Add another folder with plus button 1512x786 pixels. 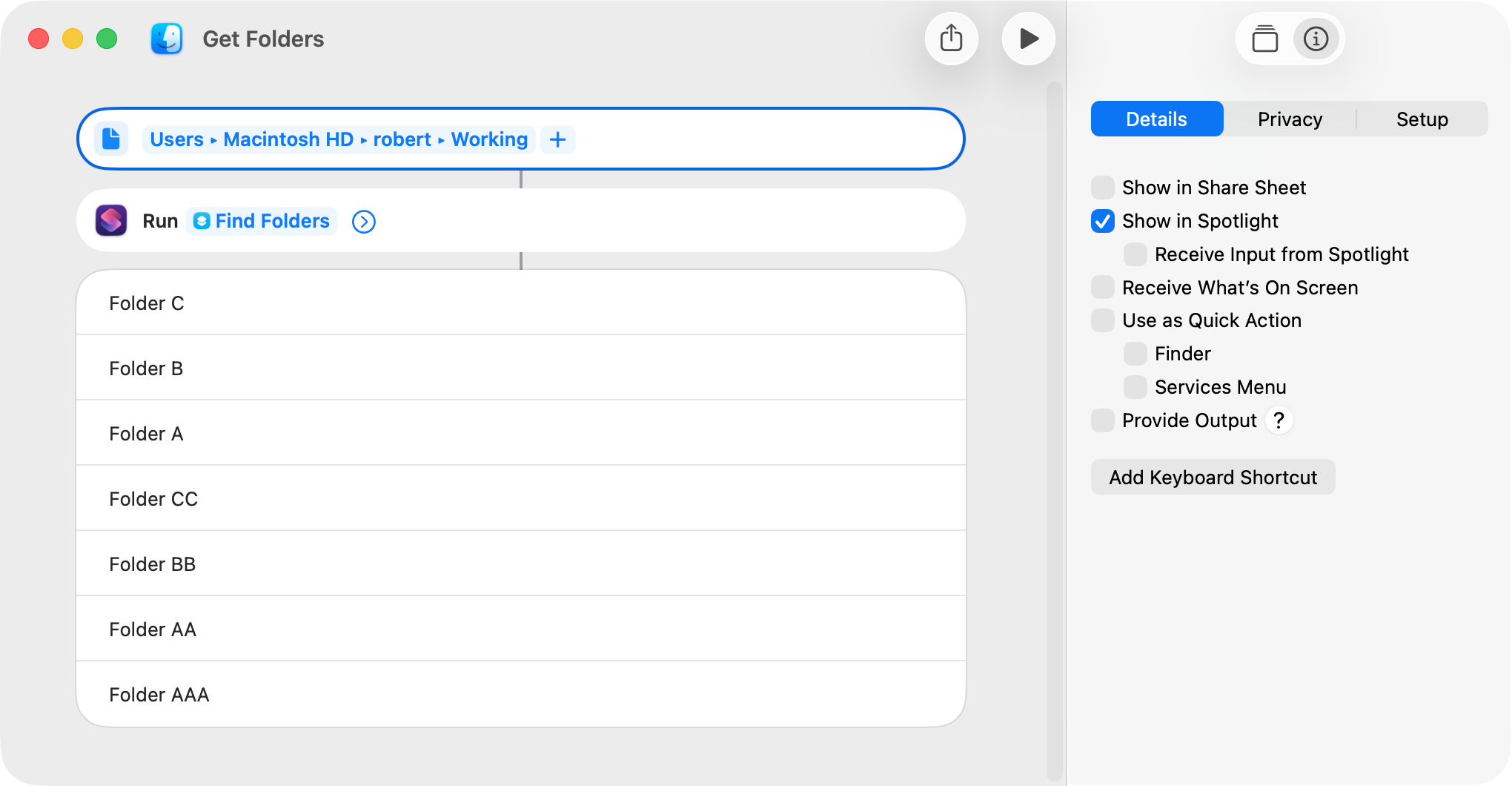557,139
